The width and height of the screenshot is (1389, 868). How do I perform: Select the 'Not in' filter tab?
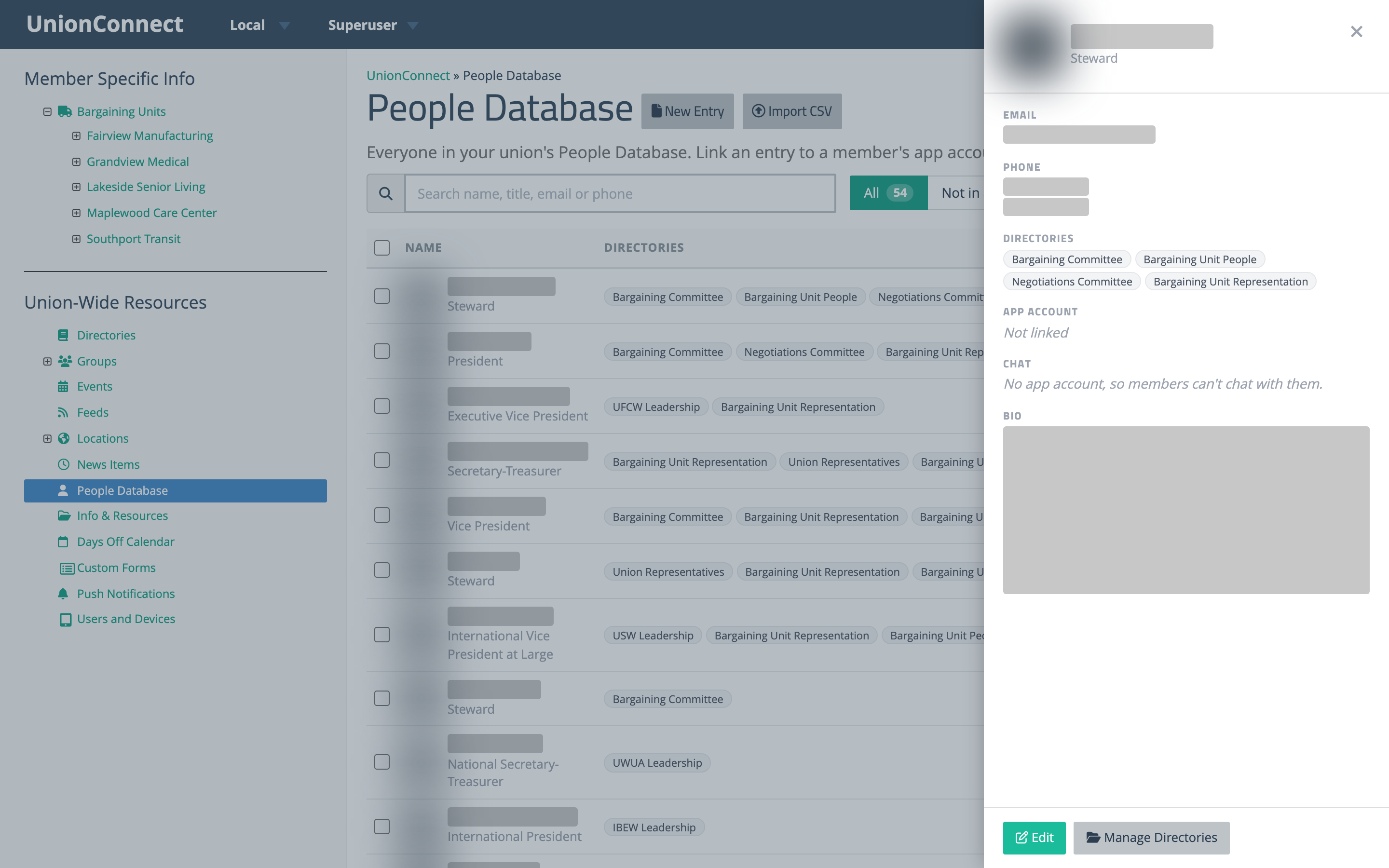point(956,193)
